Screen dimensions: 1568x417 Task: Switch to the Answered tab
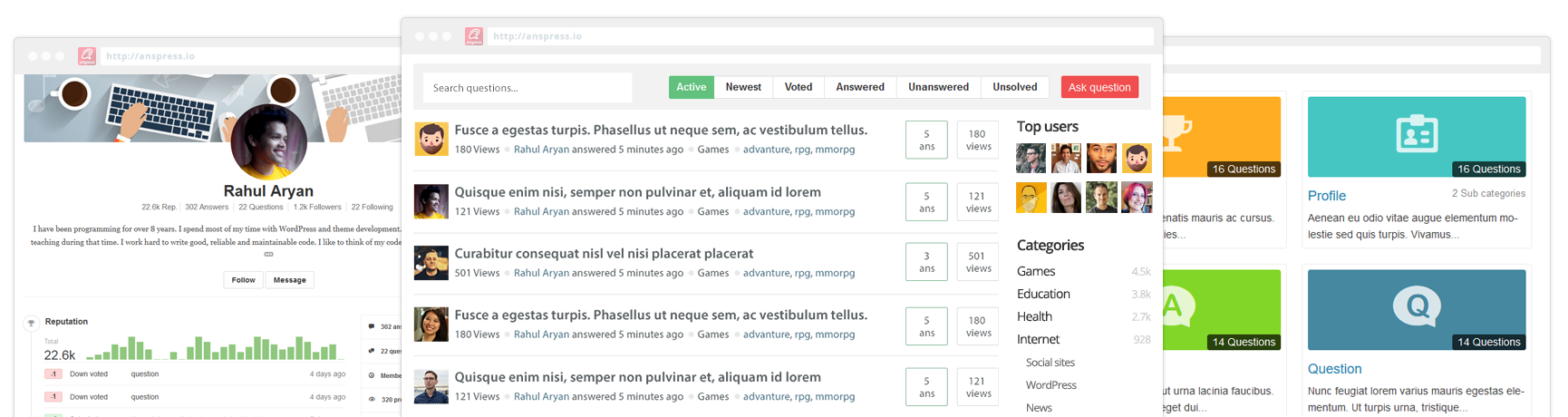click(x=860, y=87)
